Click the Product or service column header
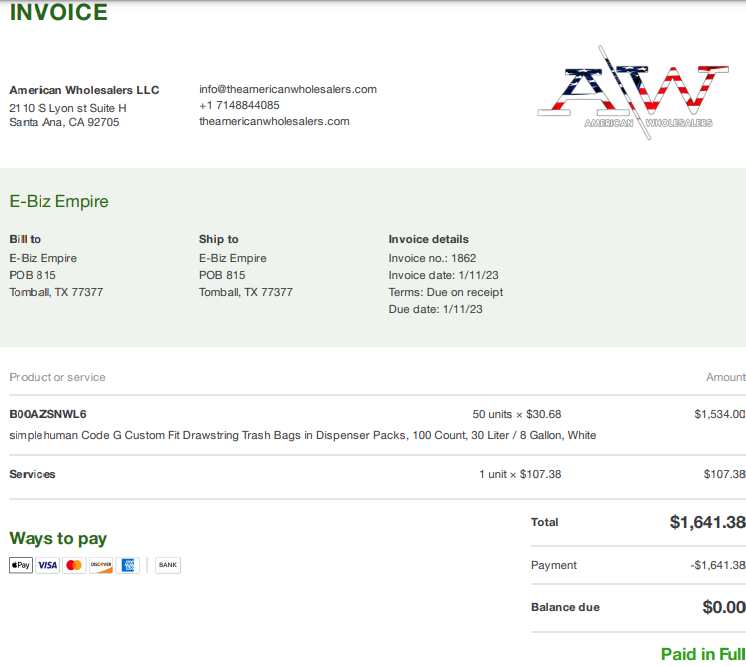This screenshot has width=746, height=666. tap(58, 377)
